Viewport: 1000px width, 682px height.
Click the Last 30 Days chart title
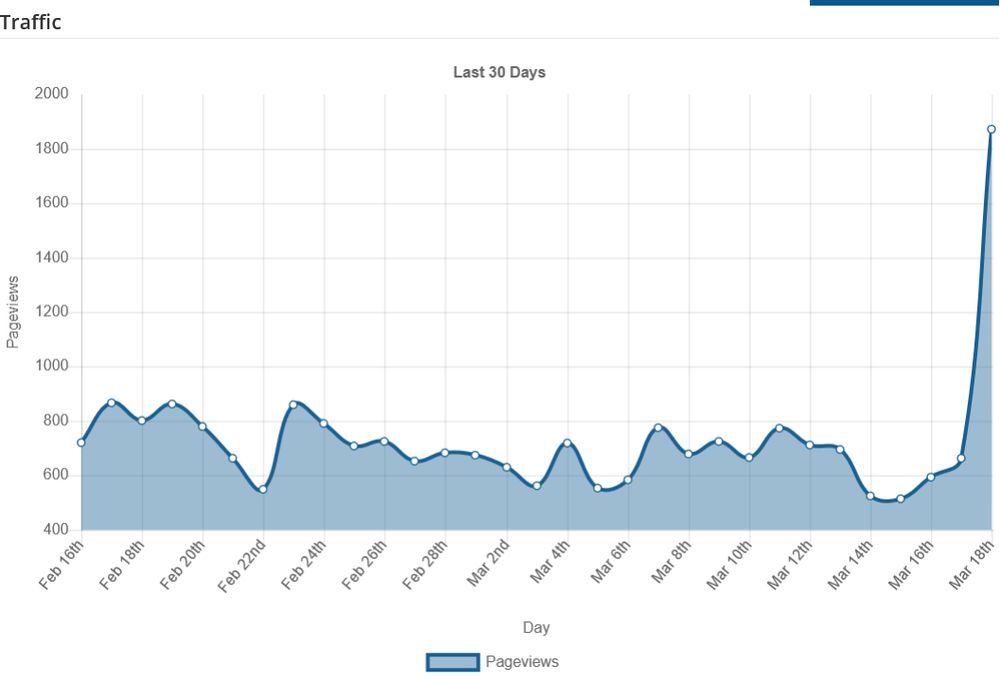(499, 72)
